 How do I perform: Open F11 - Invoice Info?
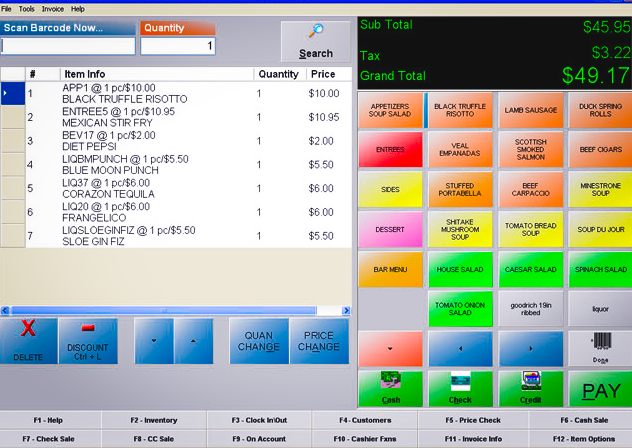(473, 439)
